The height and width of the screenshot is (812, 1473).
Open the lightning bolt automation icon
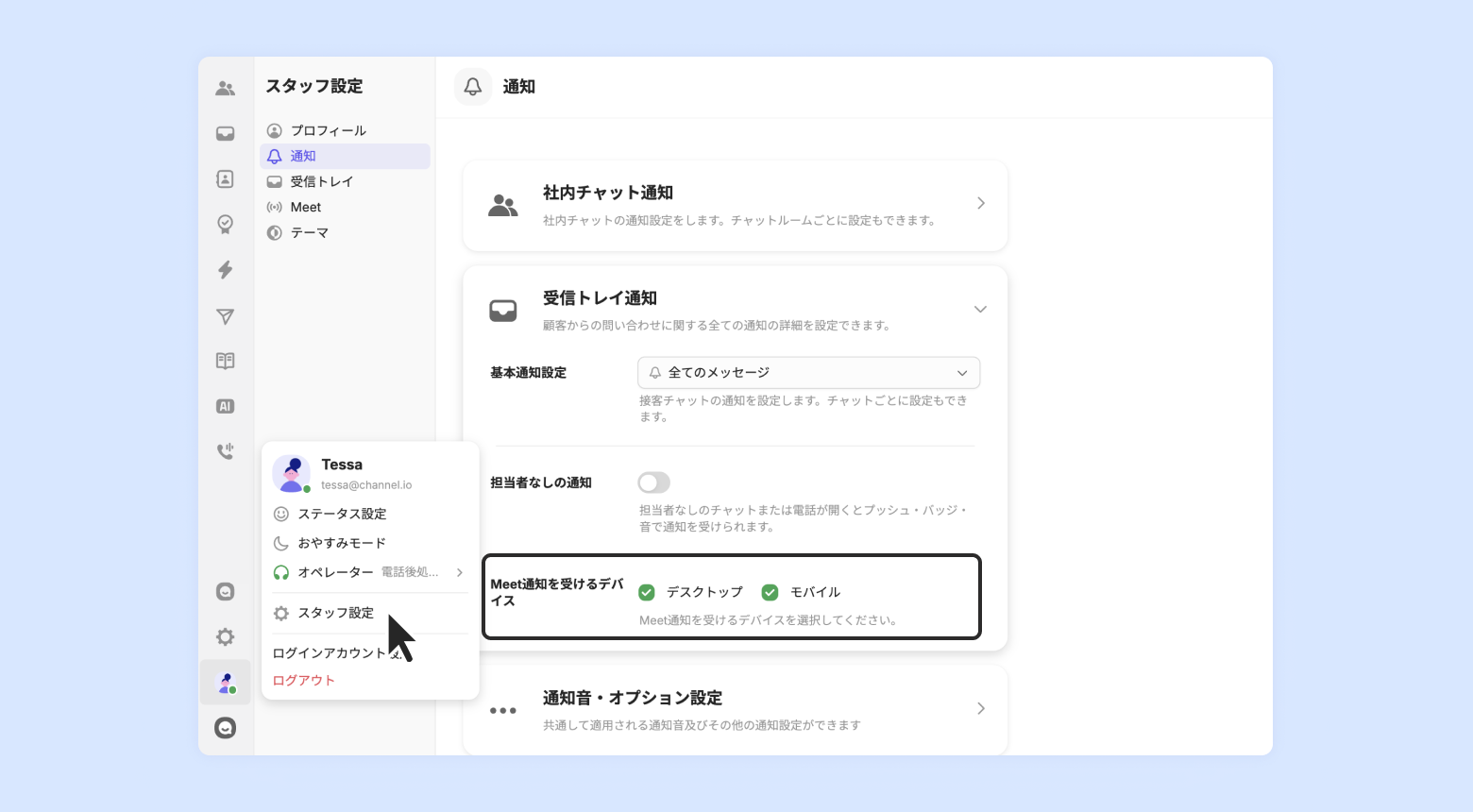(225, 270)
